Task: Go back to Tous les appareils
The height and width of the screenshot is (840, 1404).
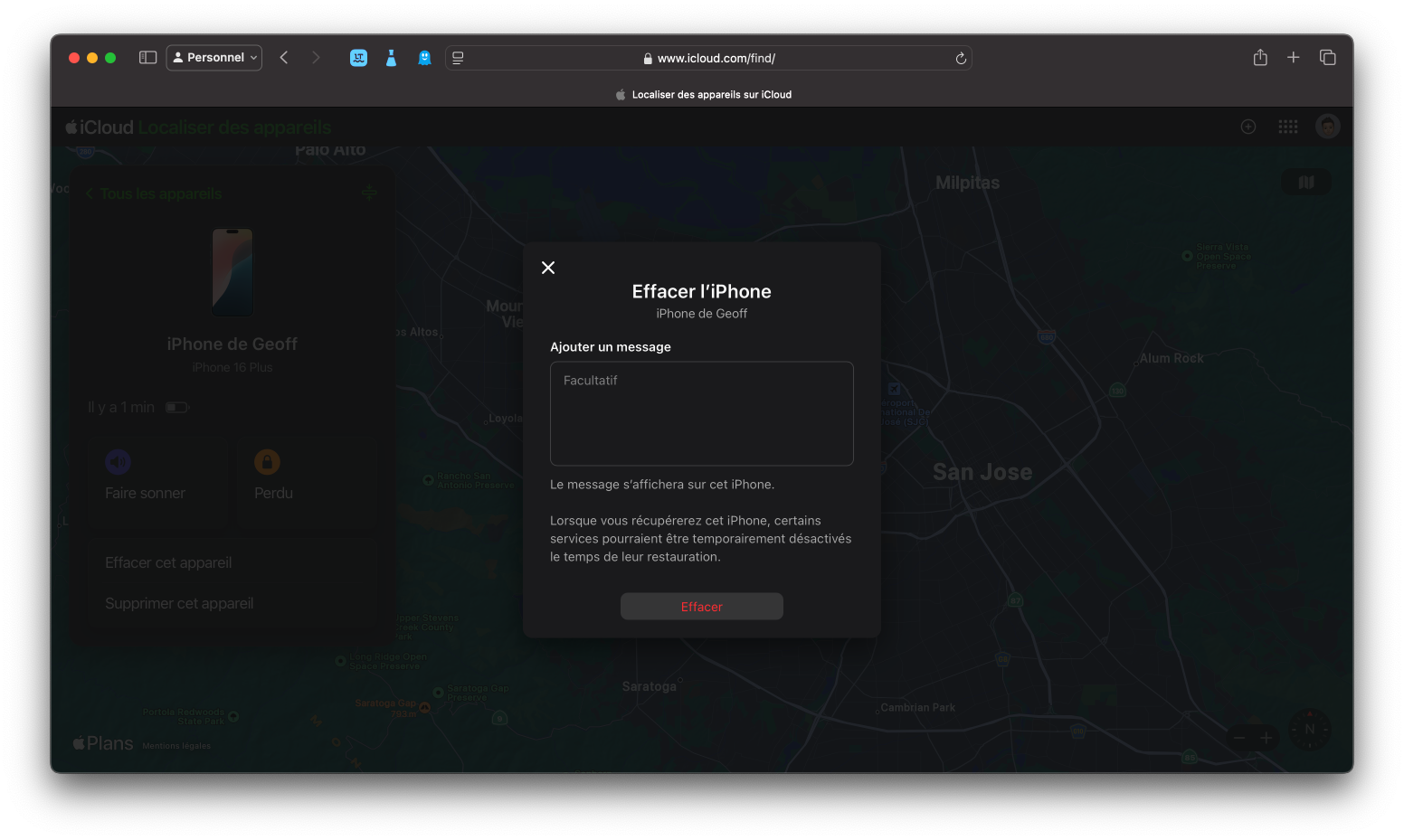Action: [x=154, y=193]
